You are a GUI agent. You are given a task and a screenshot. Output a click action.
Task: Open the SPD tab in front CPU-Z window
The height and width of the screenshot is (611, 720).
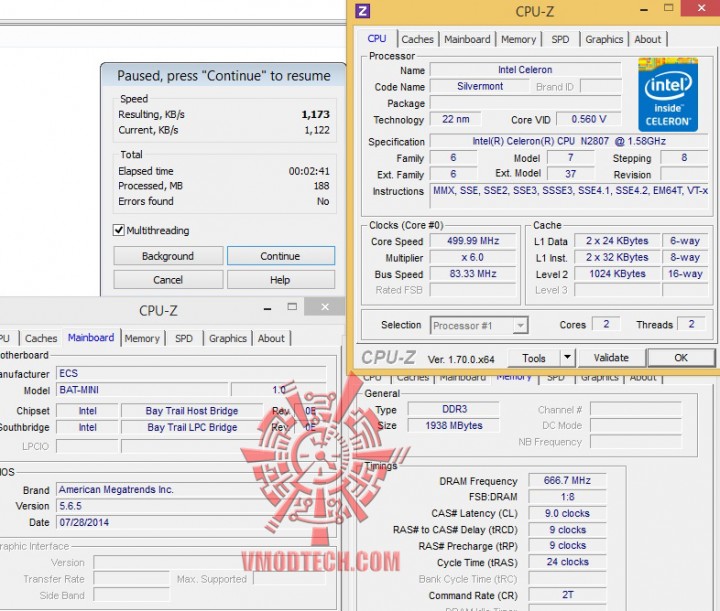(560, 39)
